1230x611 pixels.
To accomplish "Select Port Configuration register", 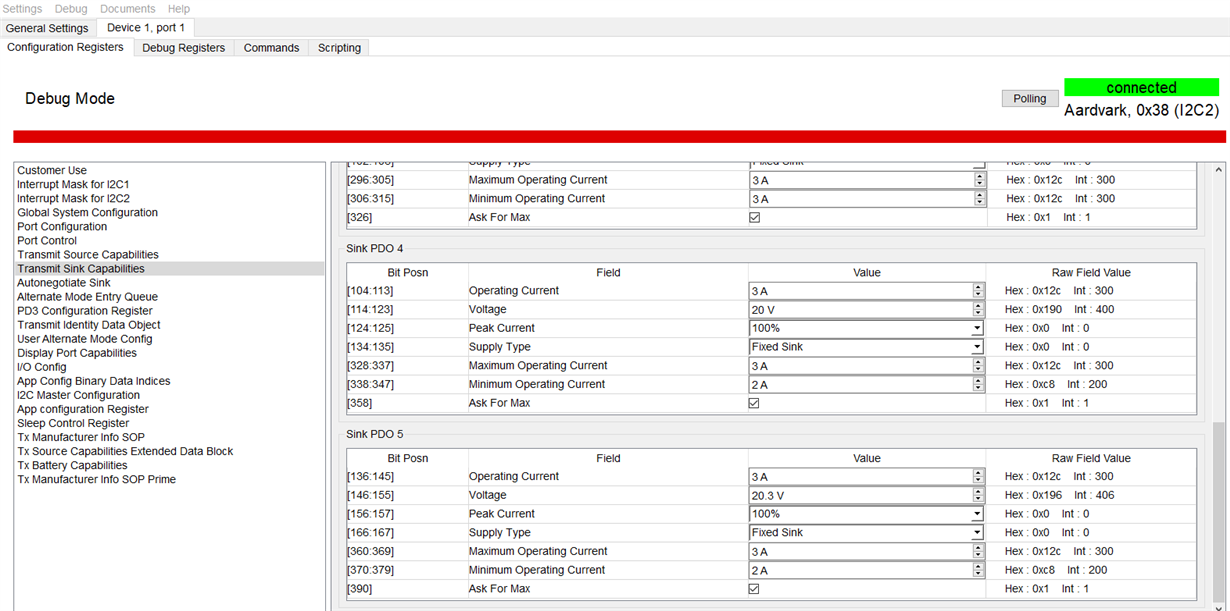I will point(63,226).
